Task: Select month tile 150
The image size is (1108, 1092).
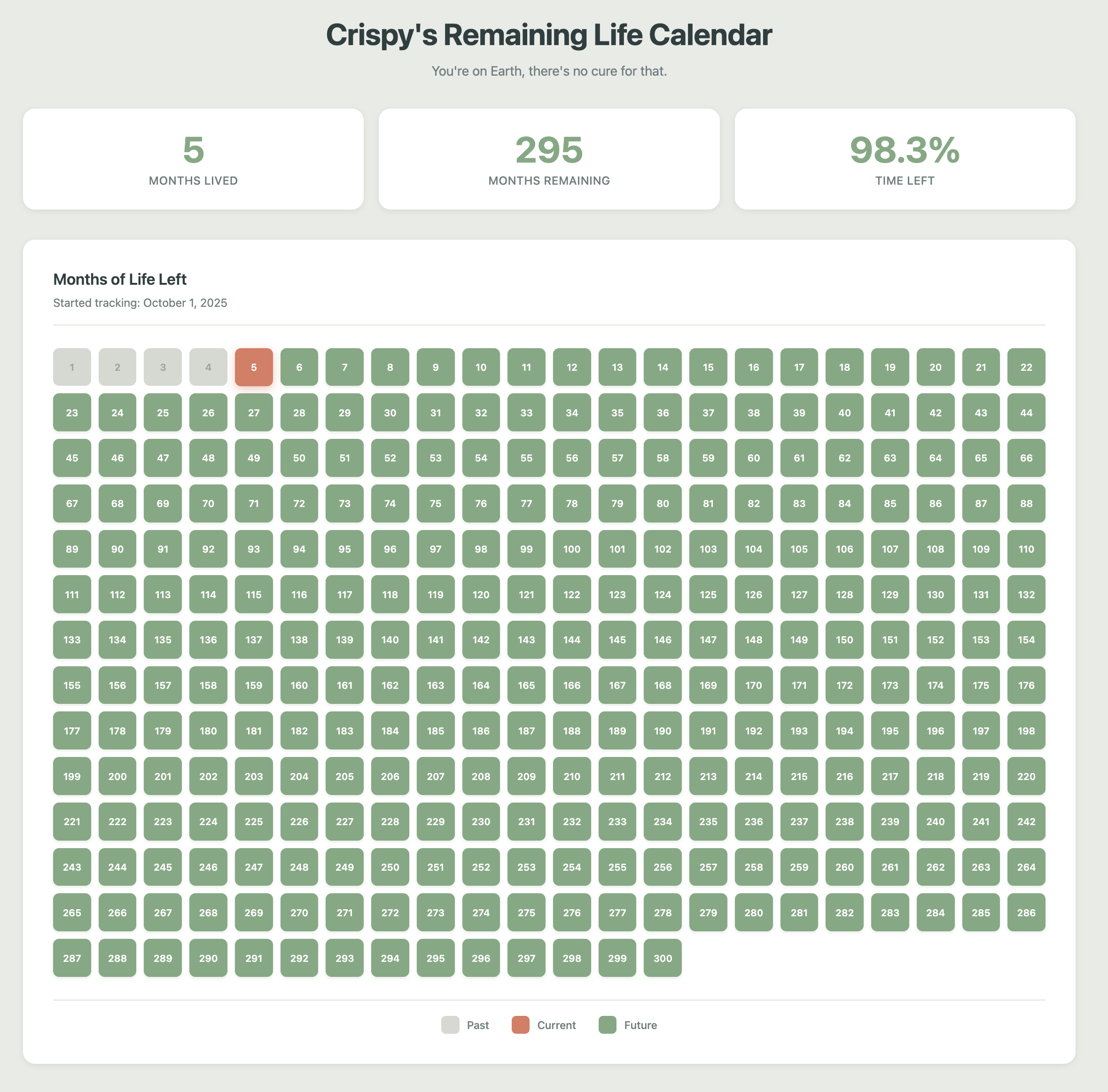Action: point(844,640)
